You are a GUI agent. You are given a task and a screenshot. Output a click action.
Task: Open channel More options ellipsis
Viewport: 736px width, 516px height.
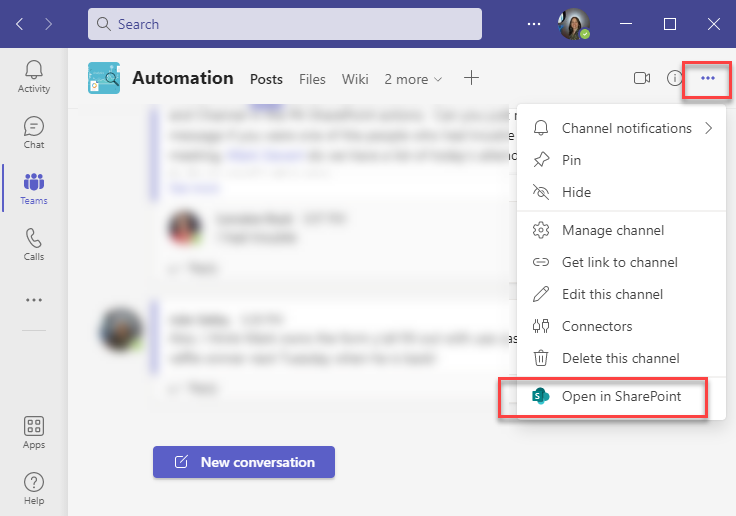click(707, 78)
